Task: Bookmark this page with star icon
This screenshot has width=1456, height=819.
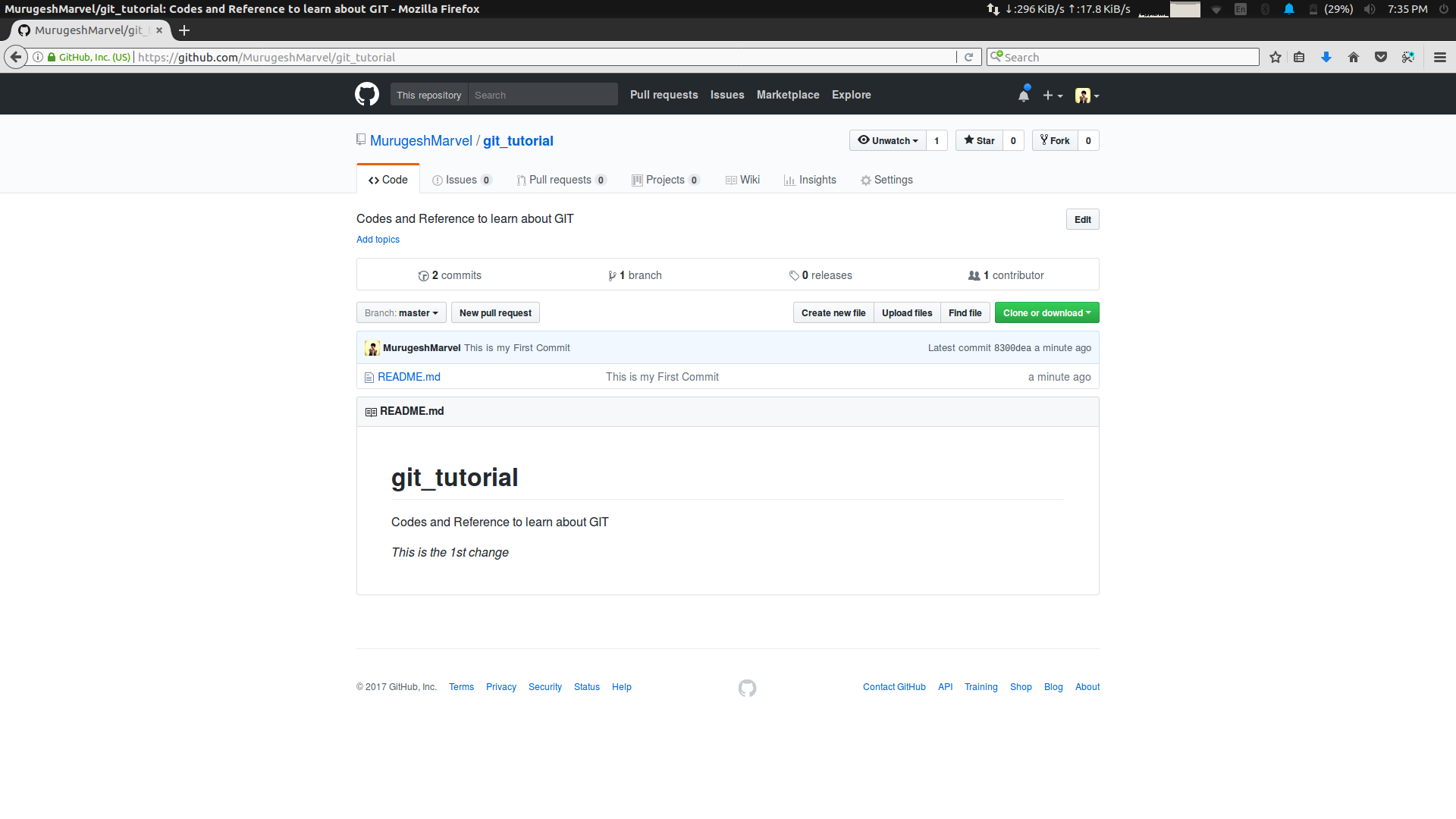Action: (x=1276, y=57)
